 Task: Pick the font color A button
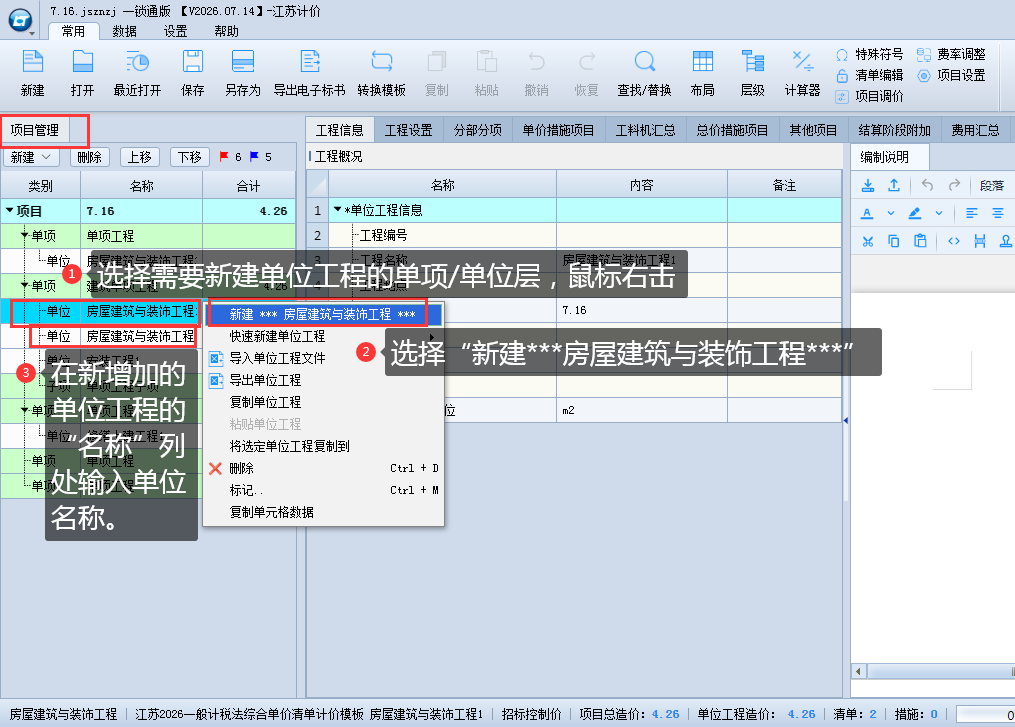pos(867,213)
